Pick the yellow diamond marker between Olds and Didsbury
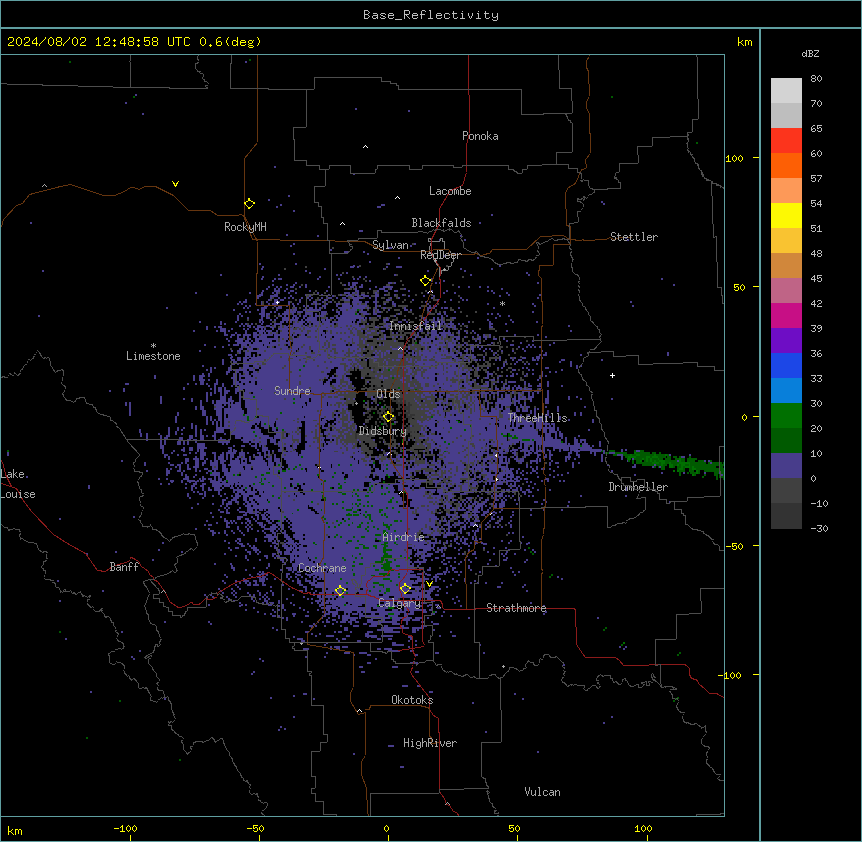This screenshot has height=842, width=862. (x=388, y=417)
